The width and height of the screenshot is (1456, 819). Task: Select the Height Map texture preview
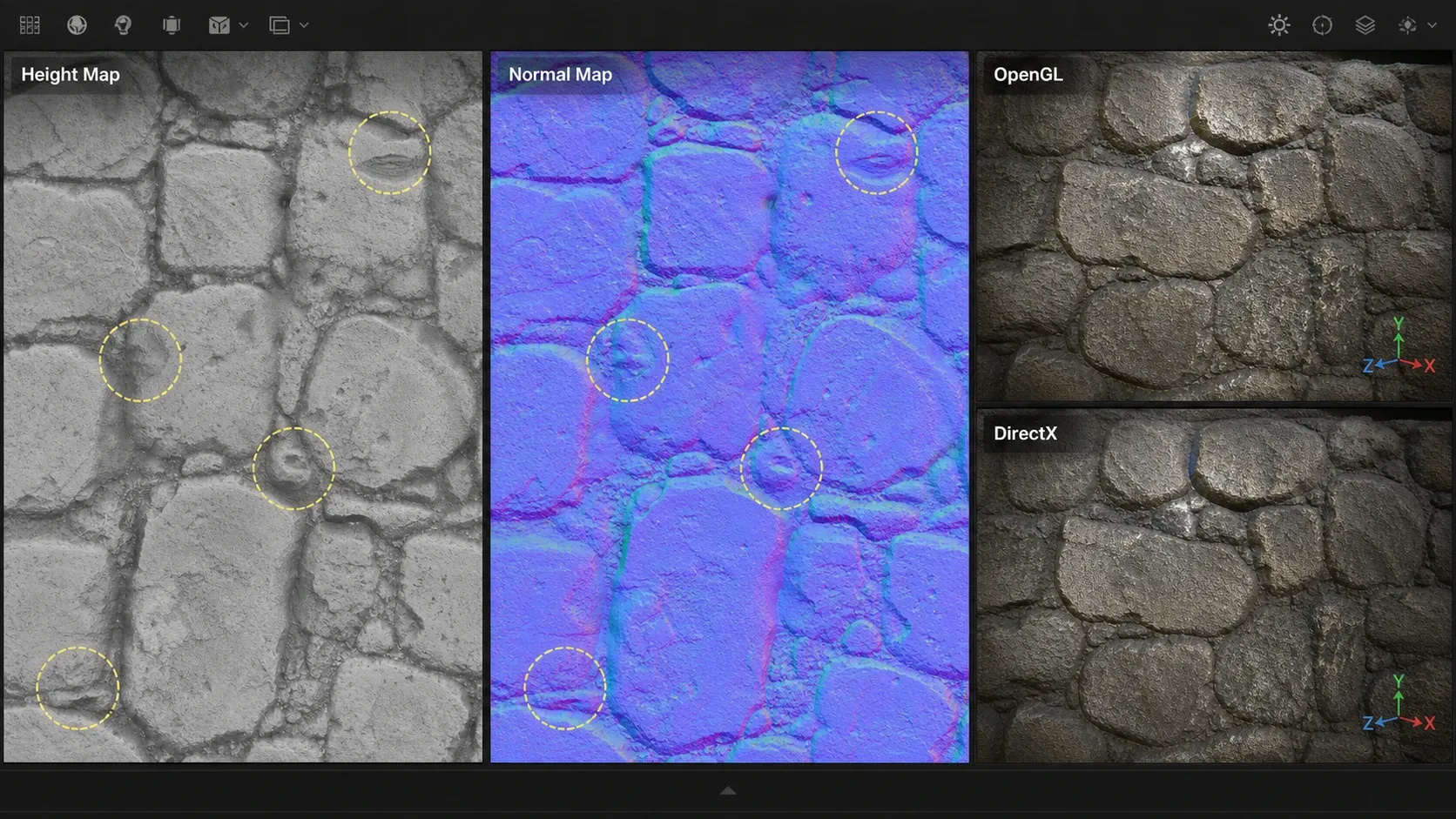pos(243,407)
